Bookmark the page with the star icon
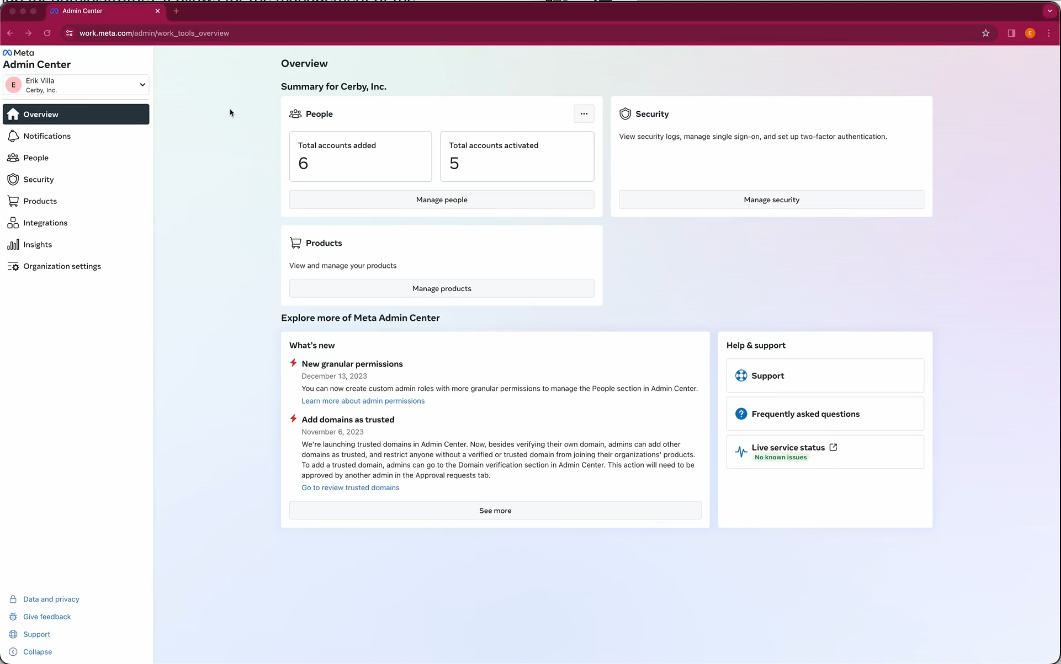Image resolution: width=1061 pixels, height=664 pixels. [x=986, y=33]
